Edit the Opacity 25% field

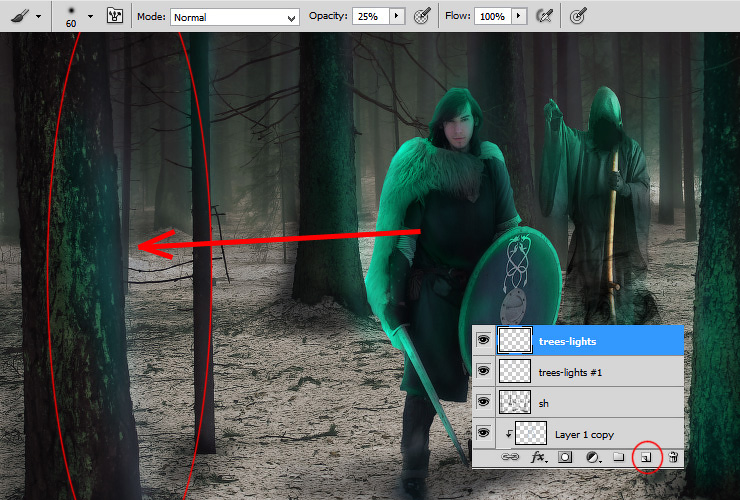[371, 17]
